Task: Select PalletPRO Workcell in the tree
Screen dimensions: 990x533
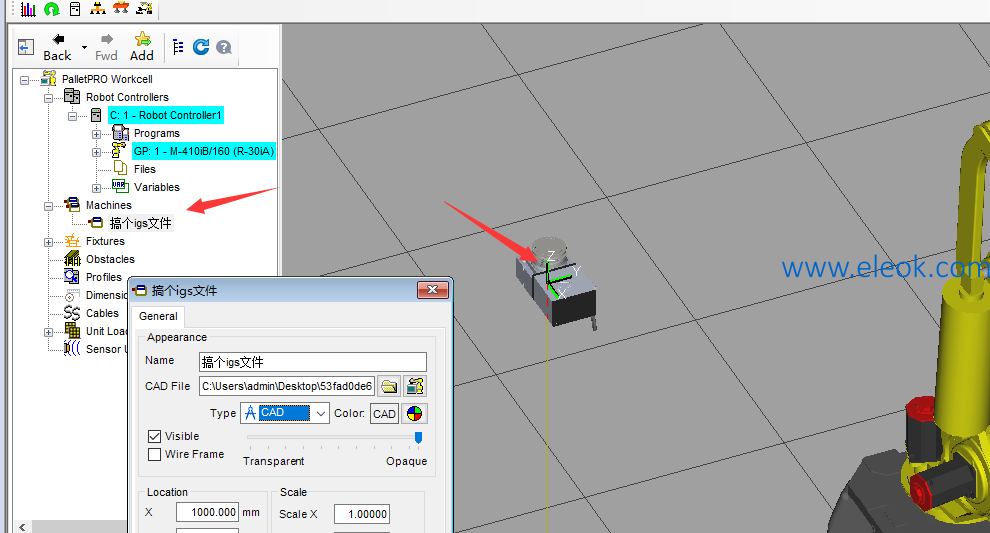Action: point(107,79)
